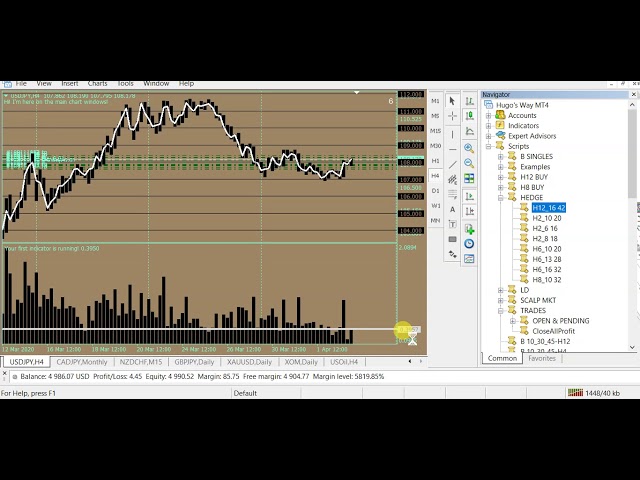640x480 pixels.
Task: Switch chart to M15 timeframe
Action: (x=435, y=131)
